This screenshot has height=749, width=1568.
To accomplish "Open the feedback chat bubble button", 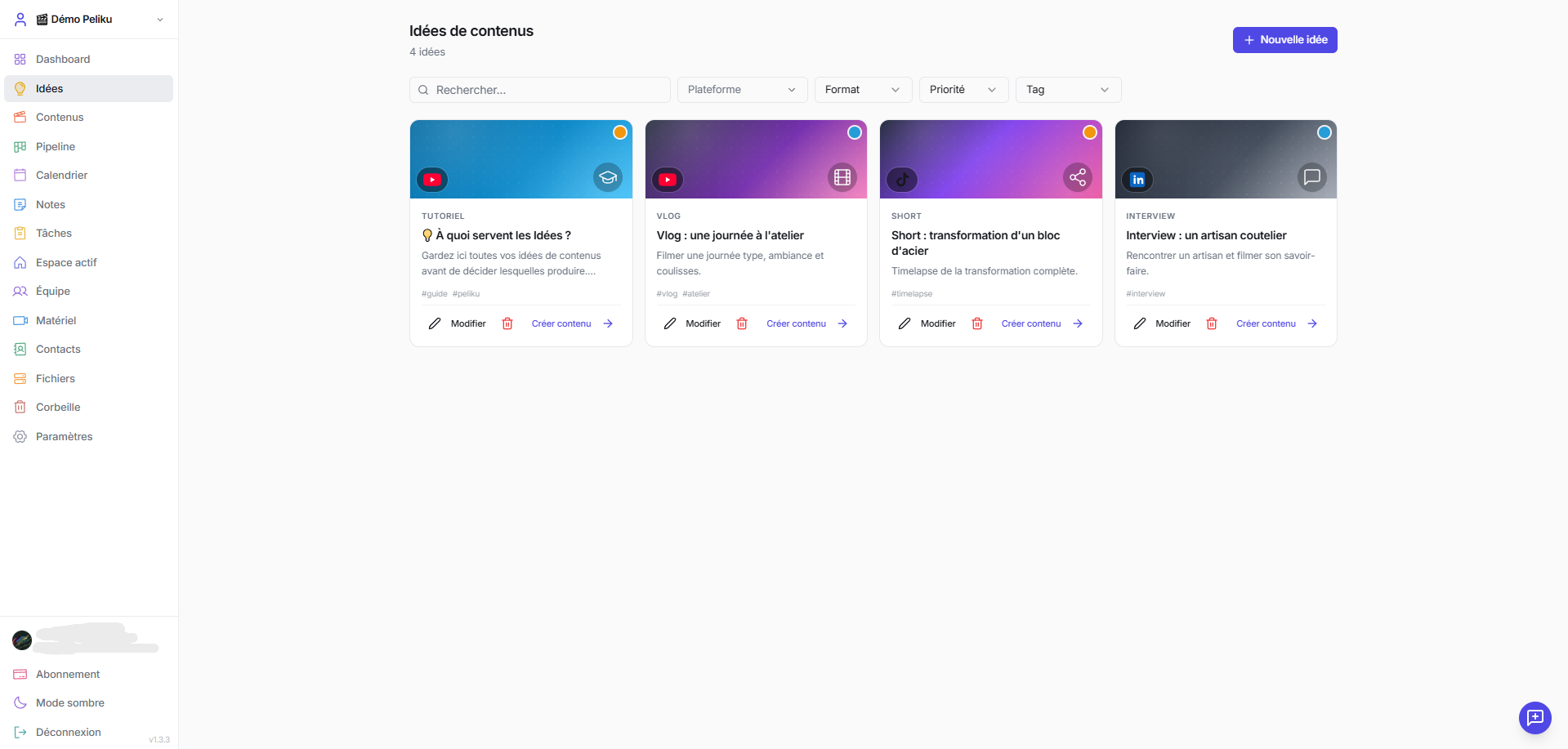I will click(1534, 718).
